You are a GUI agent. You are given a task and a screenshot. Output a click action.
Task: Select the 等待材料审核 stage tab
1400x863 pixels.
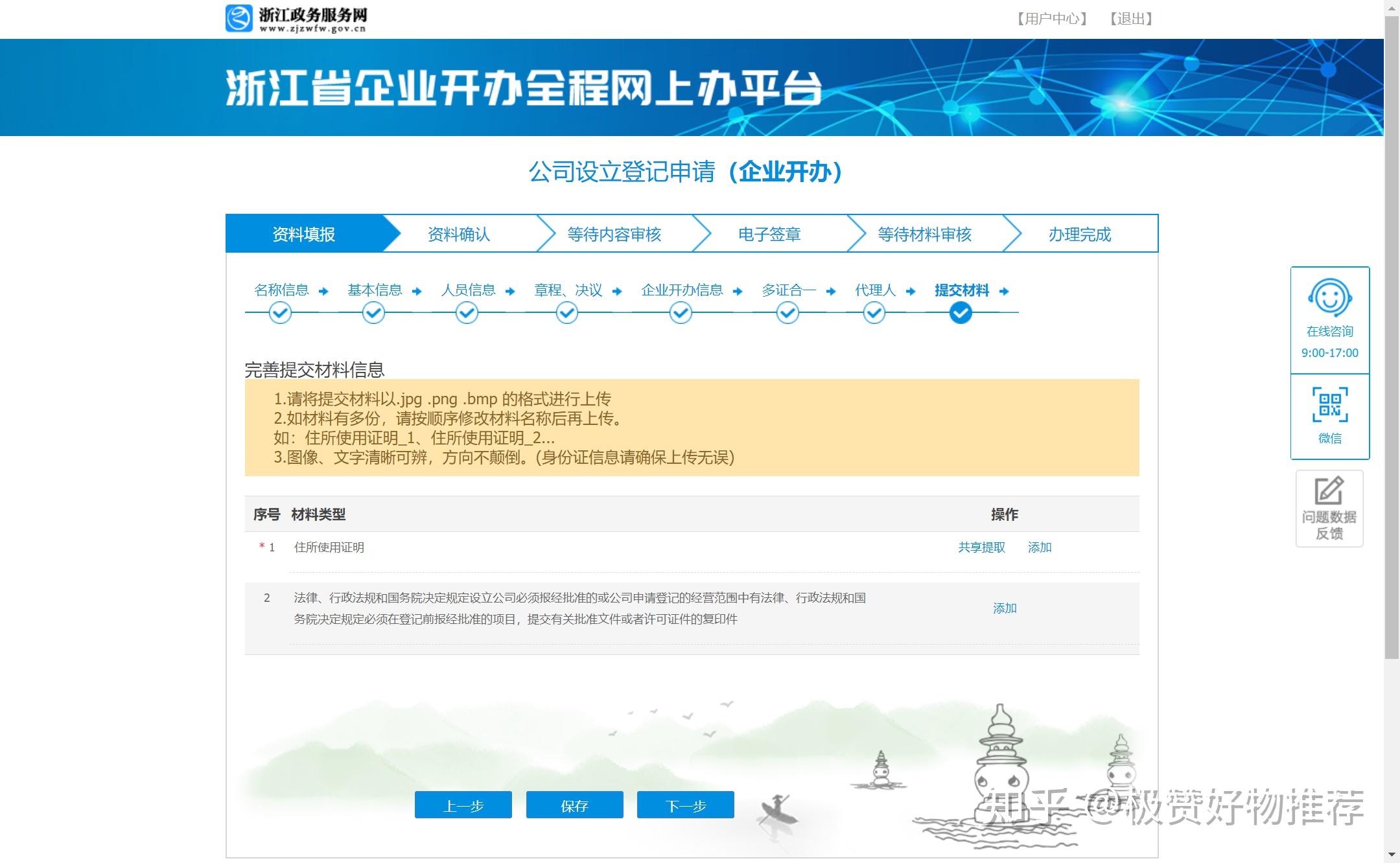924,234
